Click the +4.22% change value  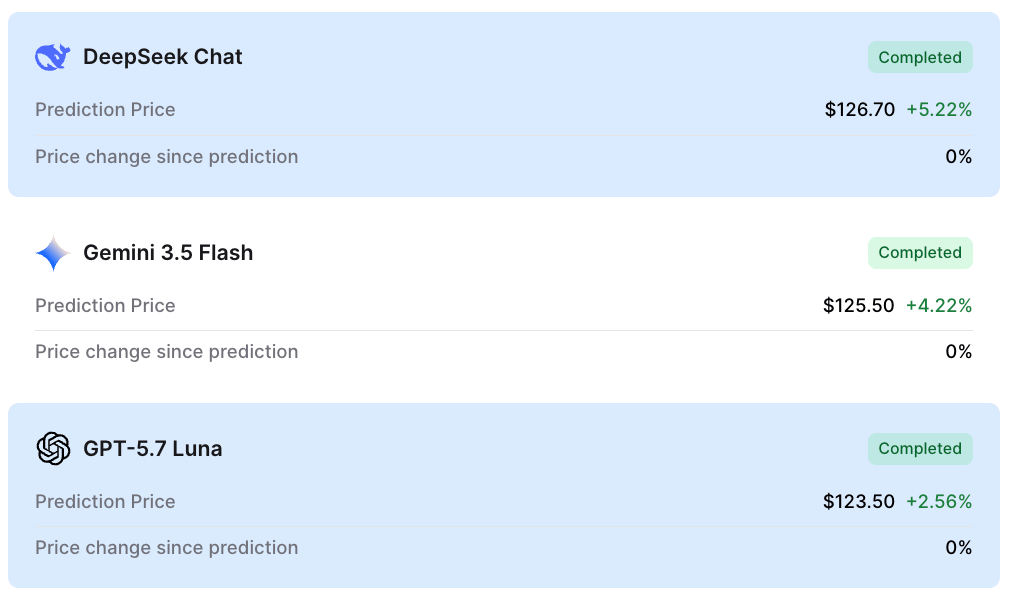click(x=939, y=305)
